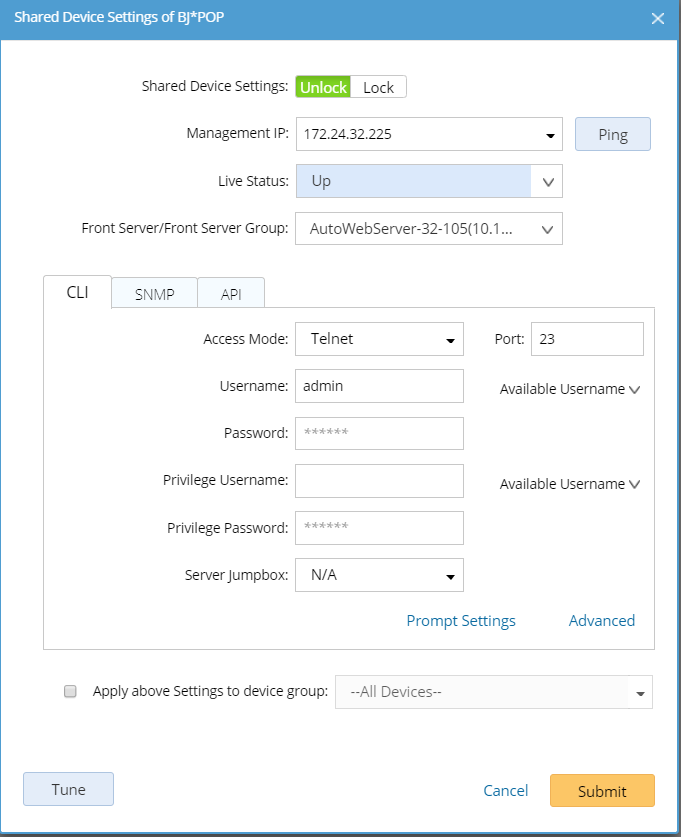Open the Front Server Group dropdown

(x=547, y=229)
